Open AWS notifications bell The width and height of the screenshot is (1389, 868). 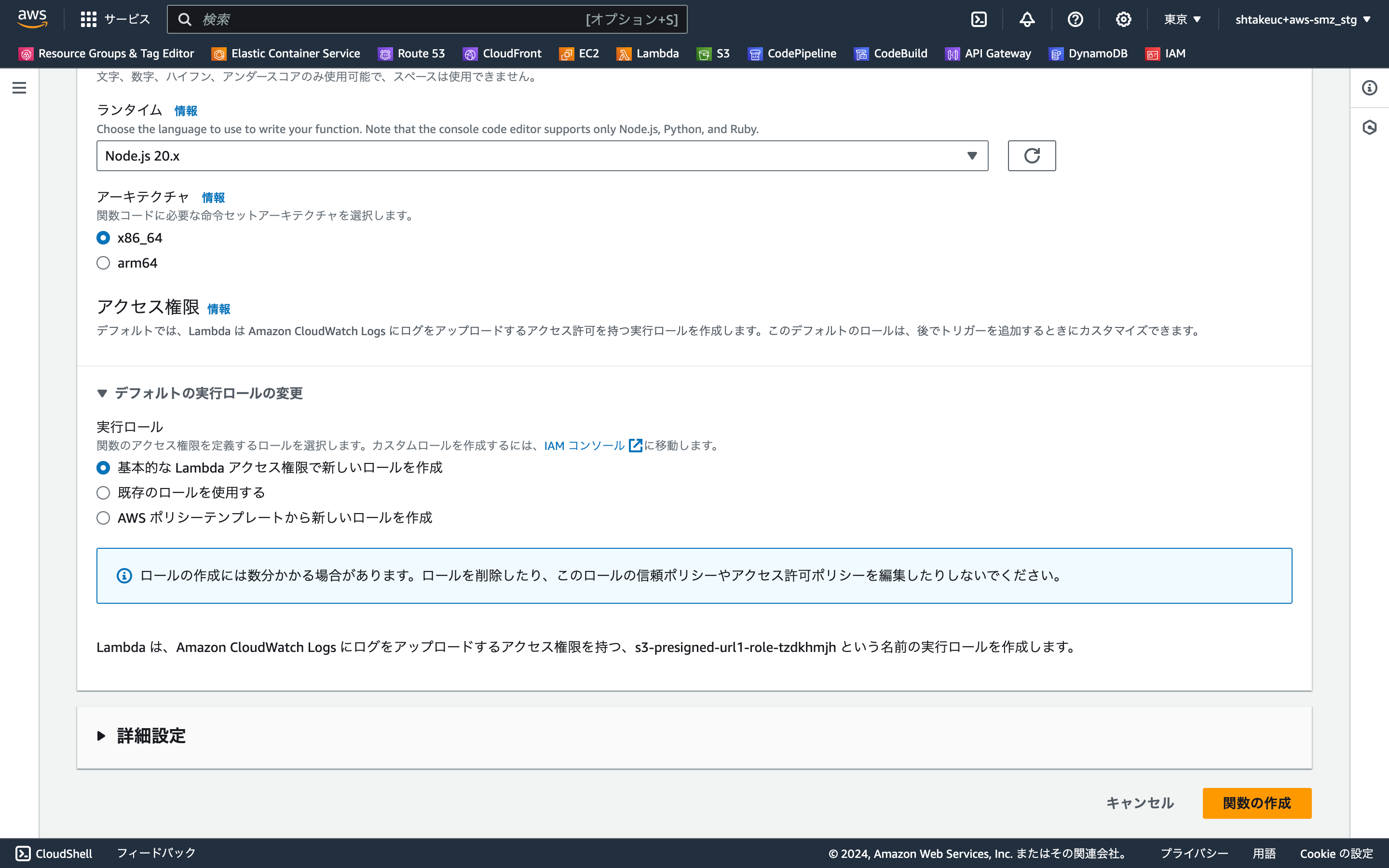tap(1027, 19)
